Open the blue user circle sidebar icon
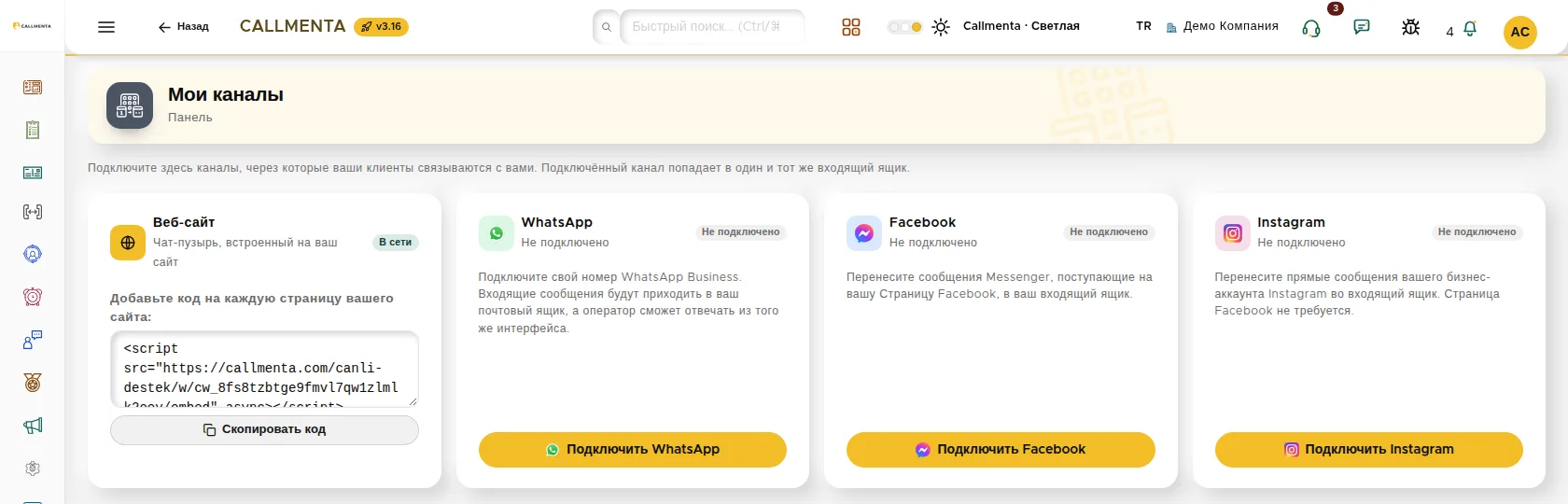This screenshot has width=1568, height=504. (33, 254)
